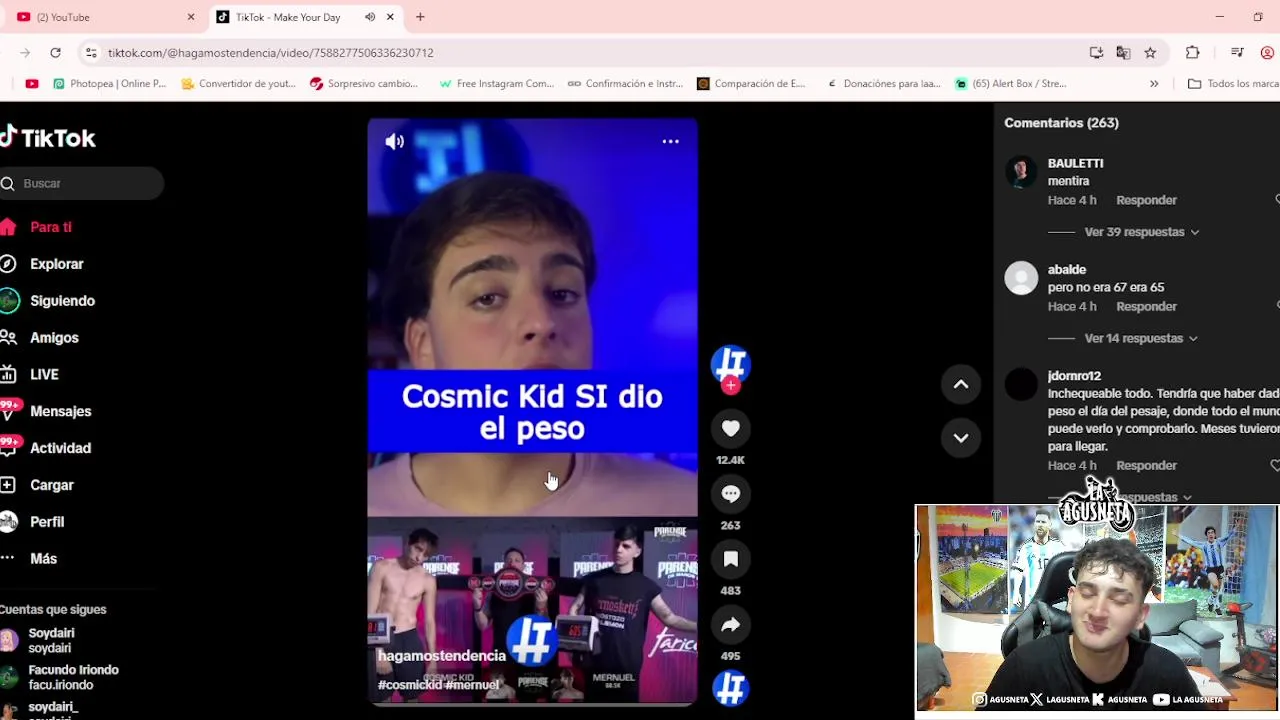Viewport: 1280px width, 720px height.
Task: Open the Donaciones para laa... bookmark
Action: tap(884, 84)
